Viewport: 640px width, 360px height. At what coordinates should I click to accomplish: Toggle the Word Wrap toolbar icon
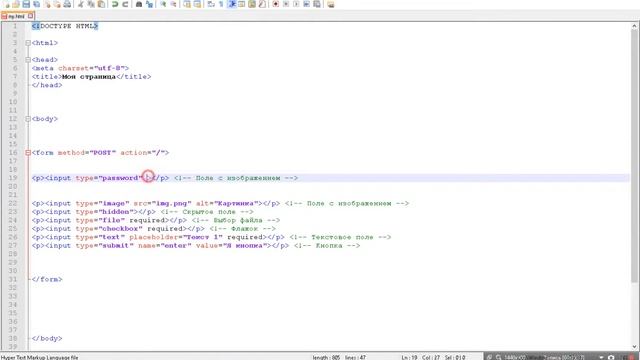coord(211,4)
